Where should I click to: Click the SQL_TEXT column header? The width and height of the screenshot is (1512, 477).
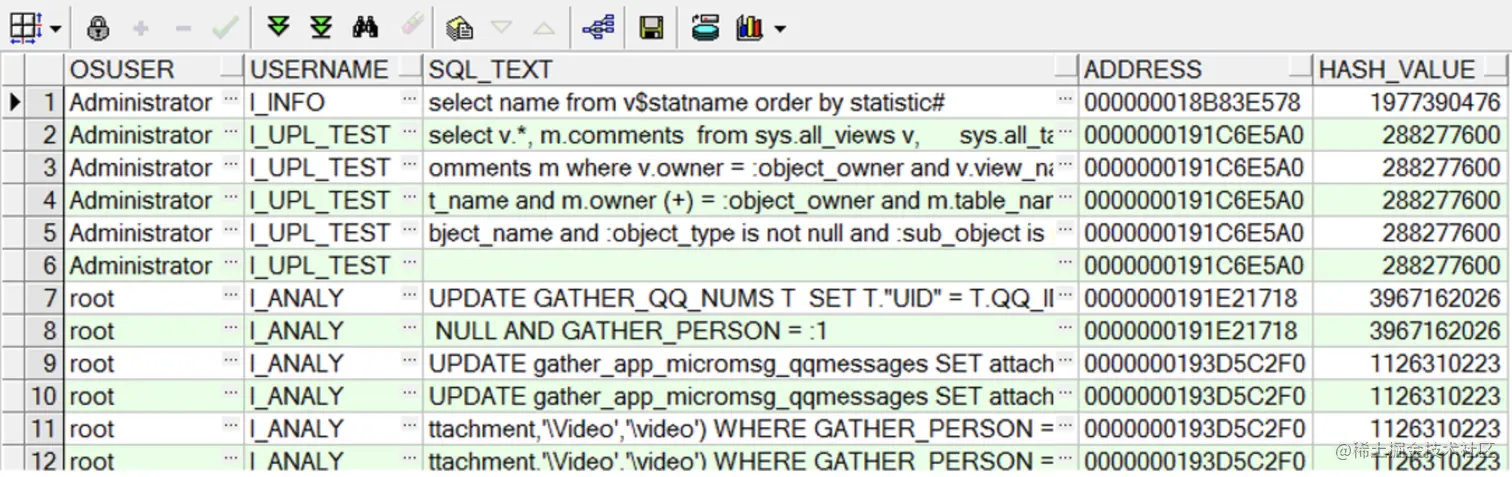[752, 69]
